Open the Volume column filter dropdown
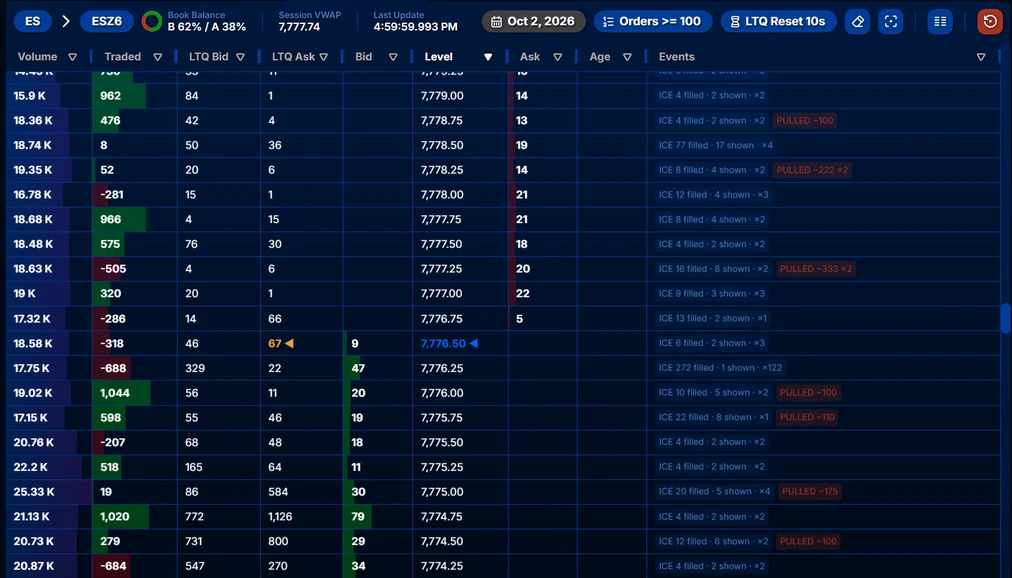Viewport: 1012px width, 578px height. 72,57
